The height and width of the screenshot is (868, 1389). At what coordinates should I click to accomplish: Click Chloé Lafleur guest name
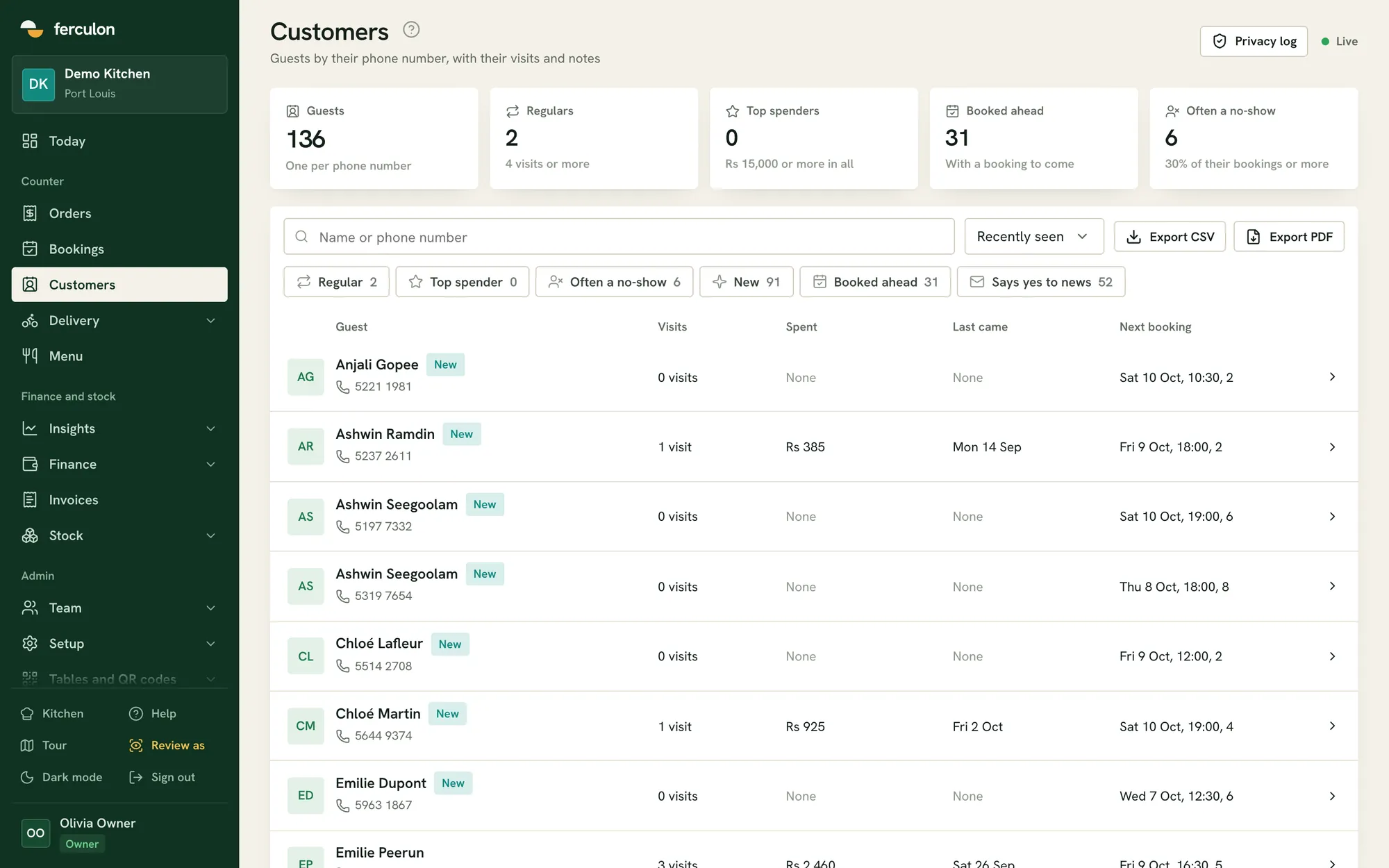[x=379, y=644]
